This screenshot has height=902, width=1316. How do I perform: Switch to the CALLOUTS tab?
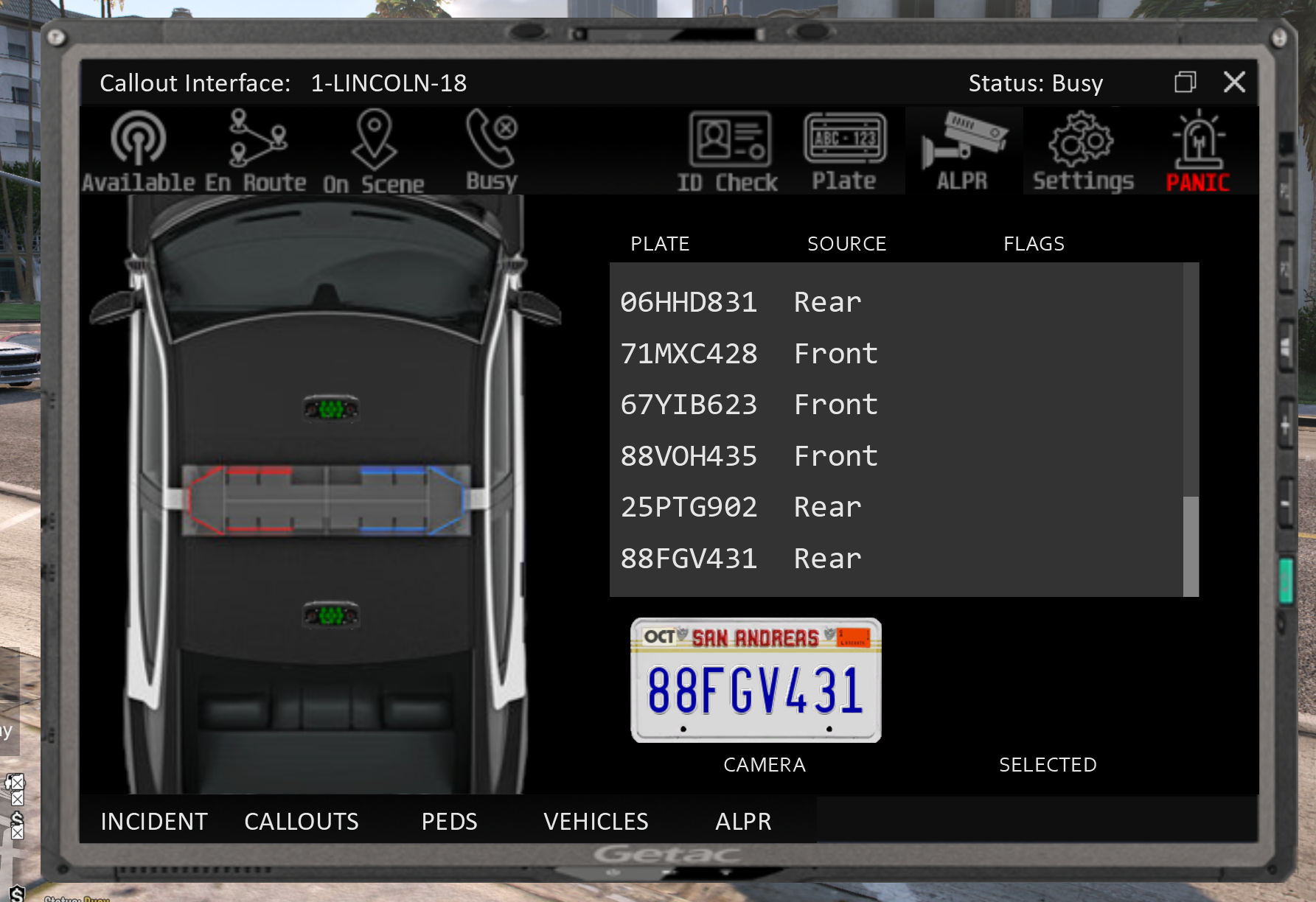coord(302,821)
